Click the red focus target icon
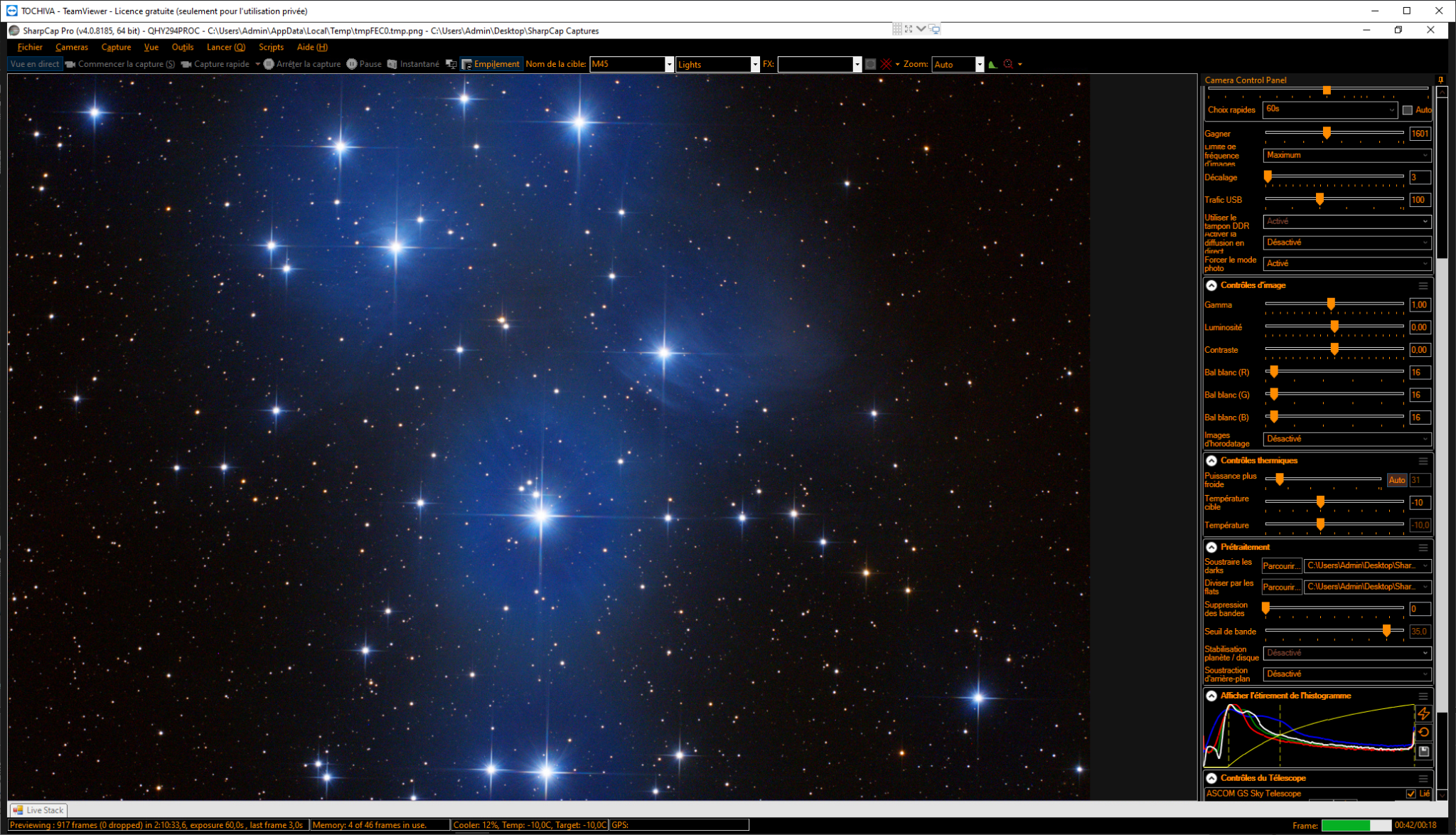This screenshot has width=1456, height=835. (1008, 64)
